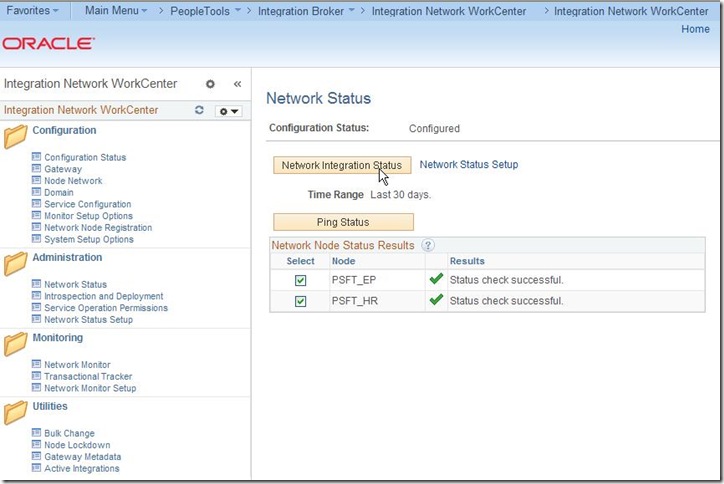Click the green check icon for PSFT_HR
This screenshot has width=724, height=484.
pyautogui.click(x=436, y=299)
